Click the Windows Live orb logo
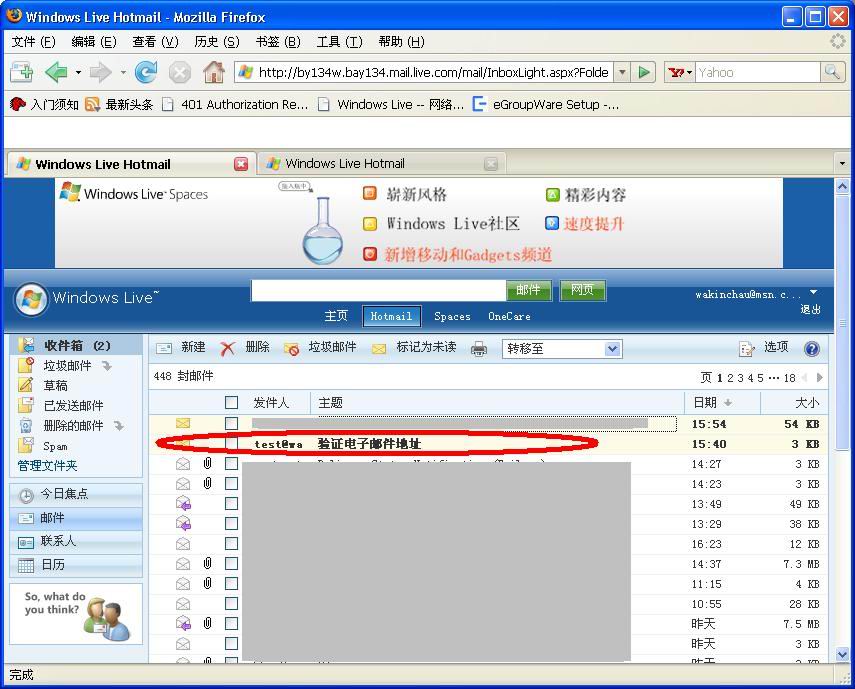The width and height of the screenshot is (855, 689). pos(31,299)
